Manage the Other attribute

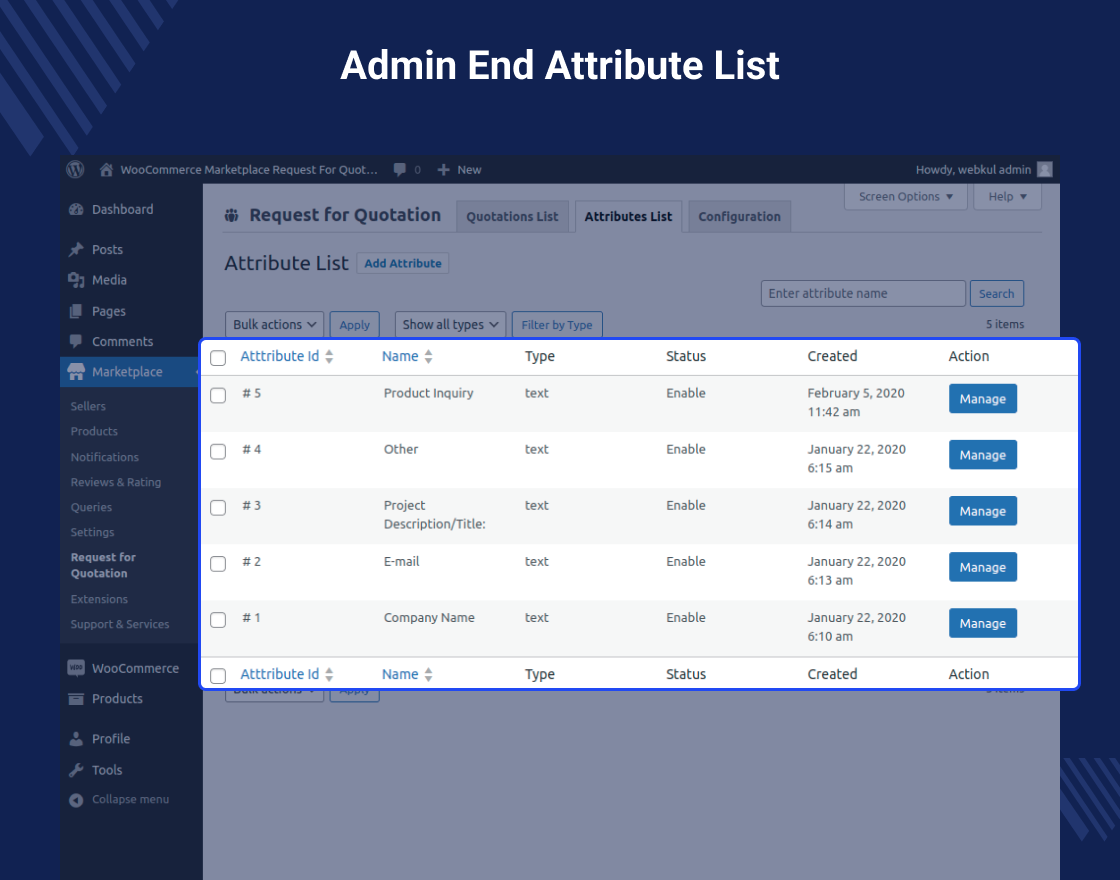pos(983,455)
